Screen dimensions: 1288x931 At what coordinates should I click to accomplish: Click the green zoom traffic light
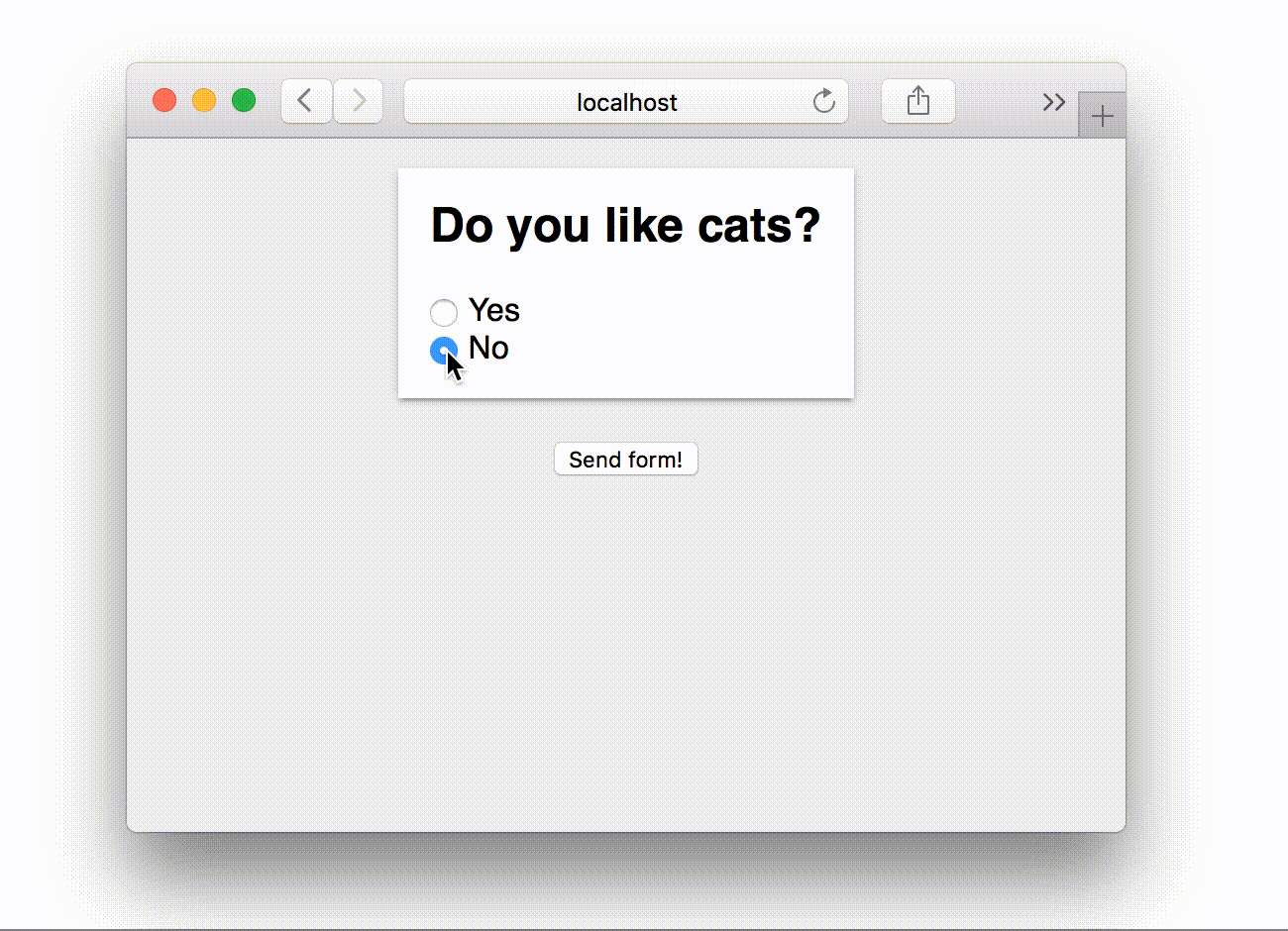[243, 99]
